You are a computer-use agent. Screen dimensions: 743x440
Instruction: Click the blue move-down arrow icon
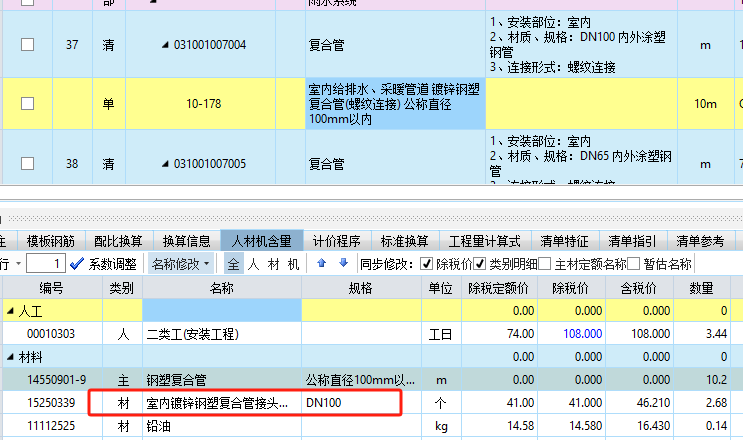point(344,263)
